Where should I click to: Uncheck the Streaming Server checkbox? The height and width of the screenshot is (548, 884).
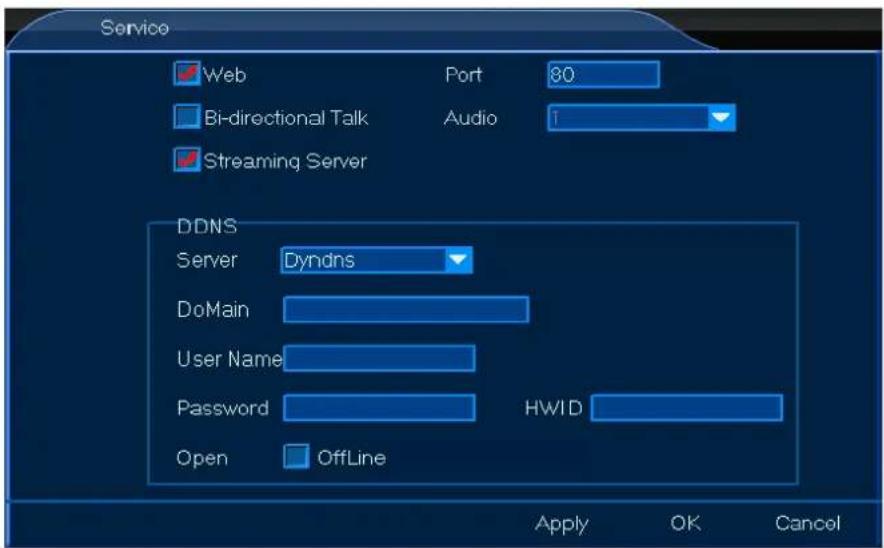coord(187,160)
